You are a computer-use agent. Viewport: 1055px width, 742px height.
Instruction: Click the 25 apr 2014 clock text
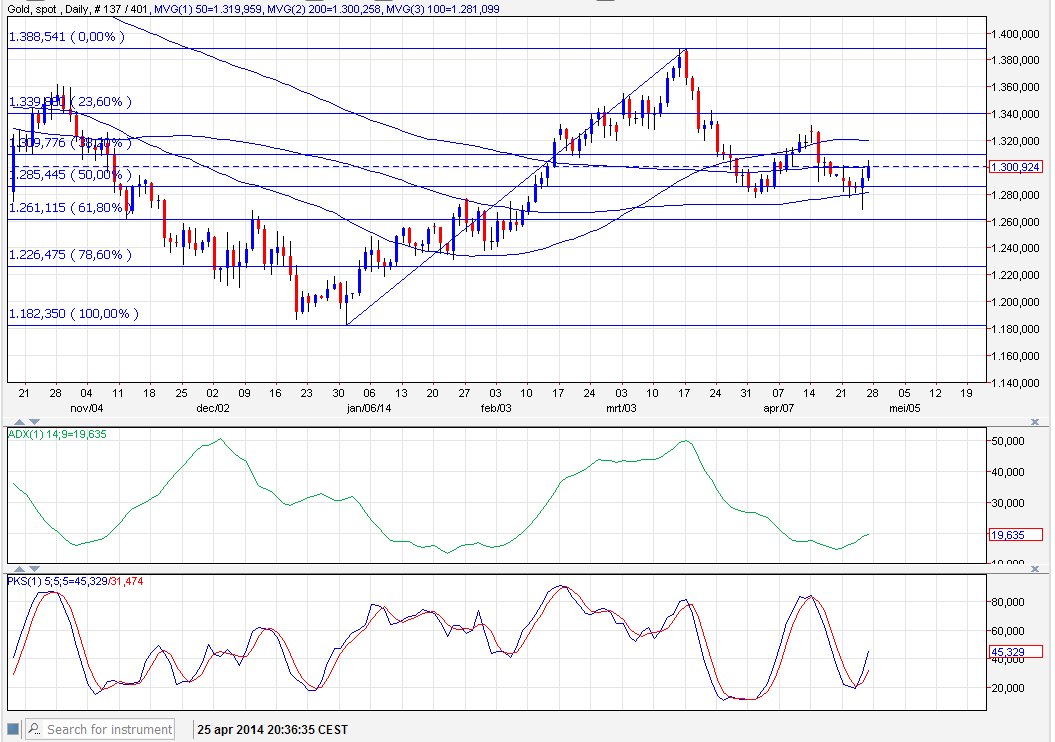(272, 729)
